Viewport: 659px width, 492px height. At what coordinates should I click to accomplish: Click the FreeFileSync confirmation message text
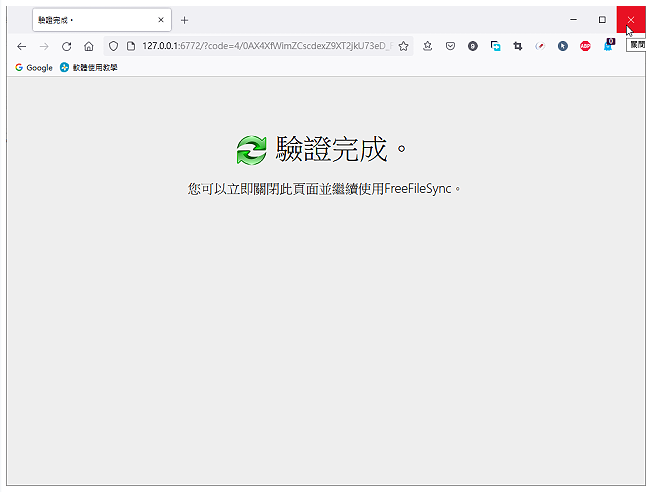(324, 189)
